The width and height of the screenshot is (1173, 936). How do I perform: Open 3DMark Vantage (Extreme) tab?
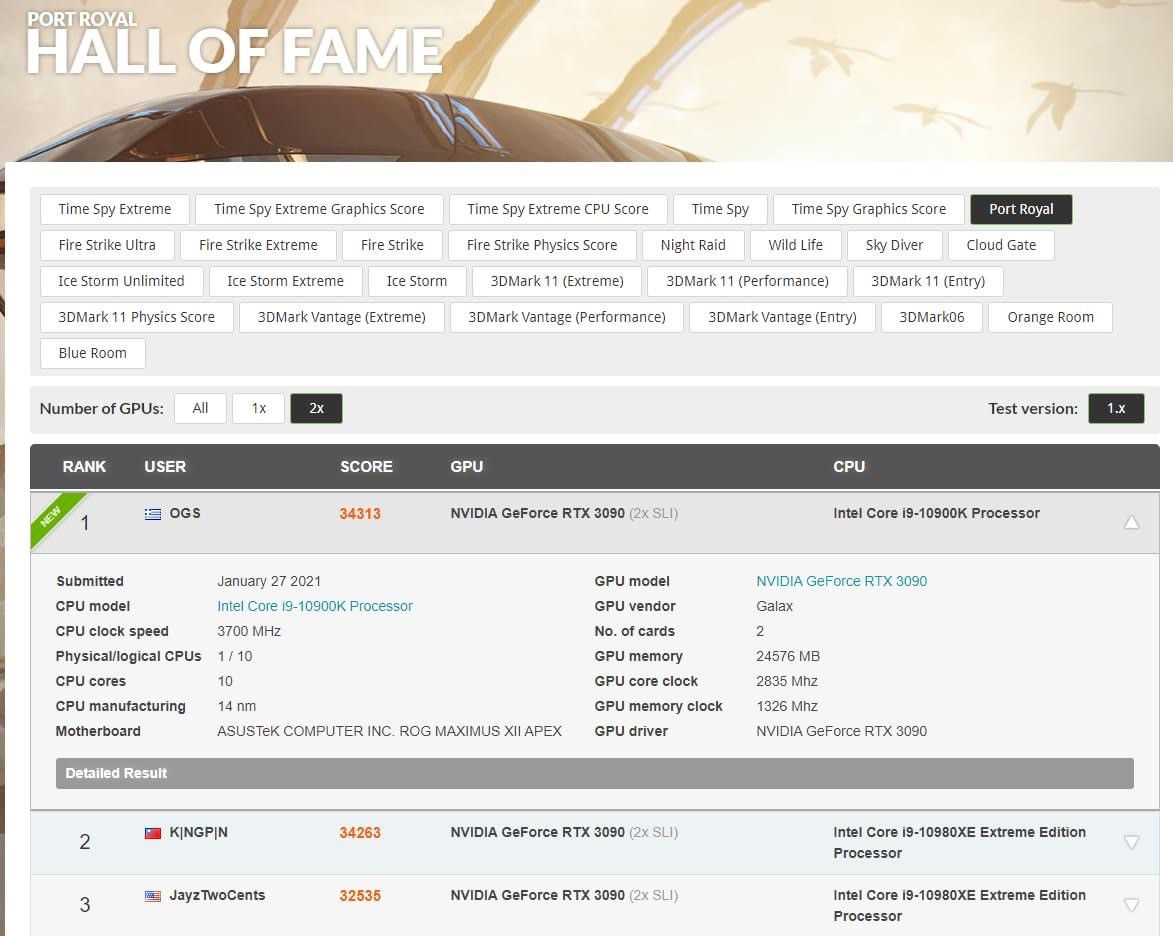pos(342,317)
